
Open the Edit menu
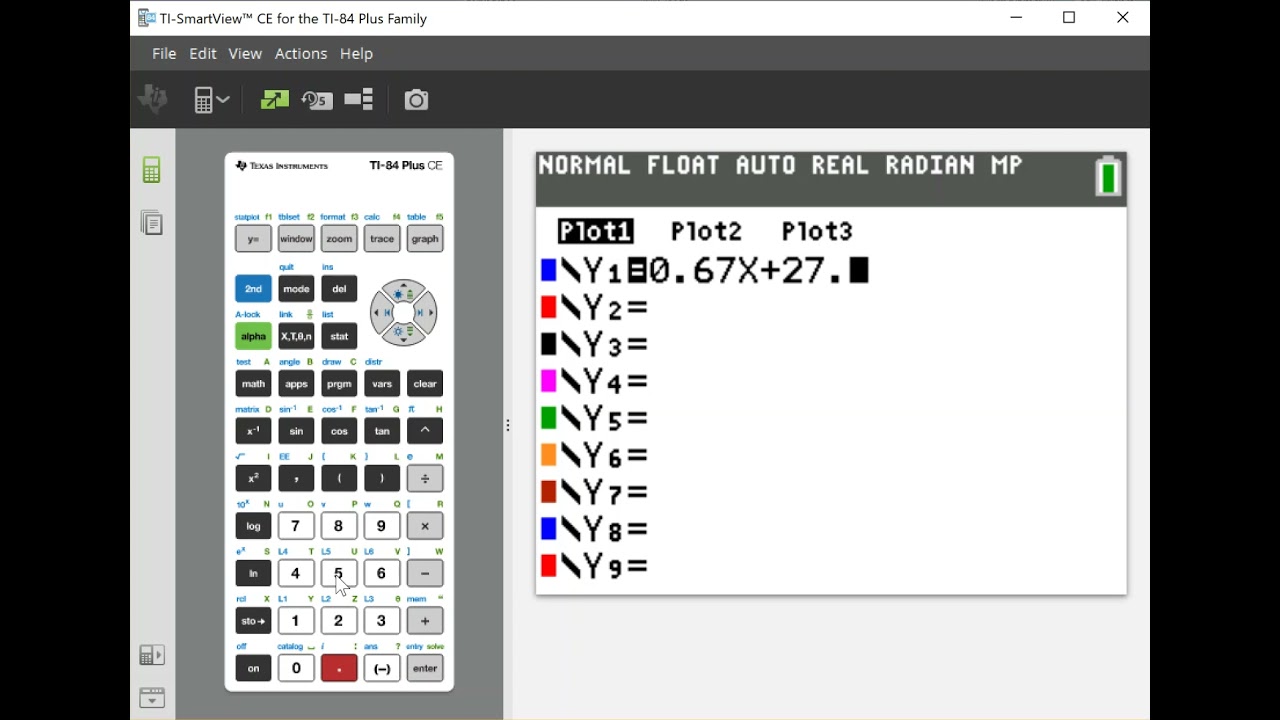[203, 54]
